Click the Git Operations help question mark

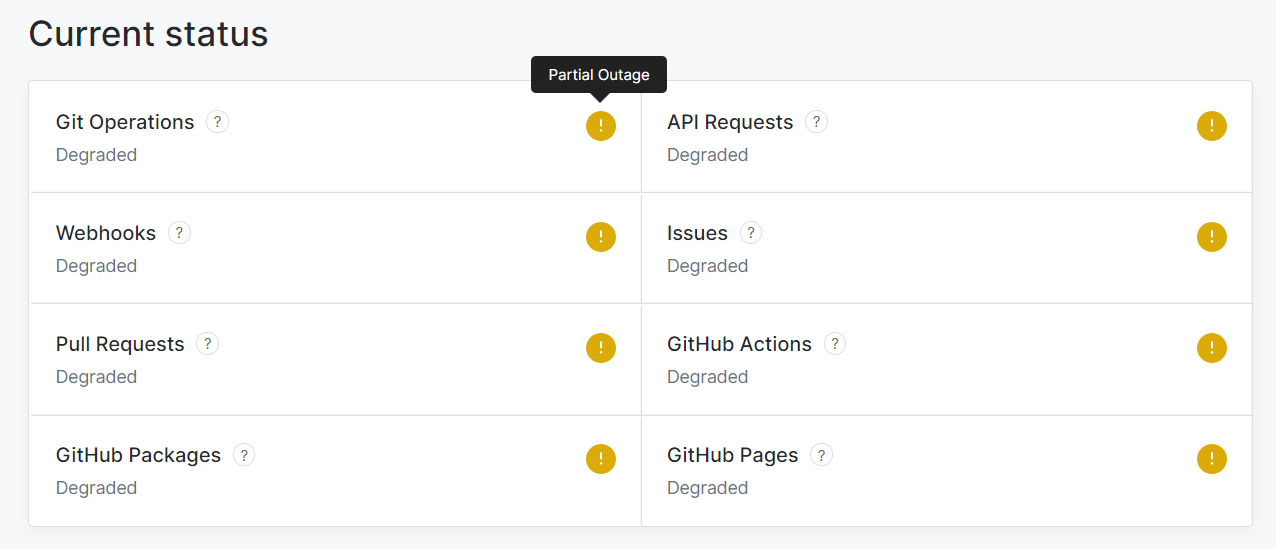217,122
